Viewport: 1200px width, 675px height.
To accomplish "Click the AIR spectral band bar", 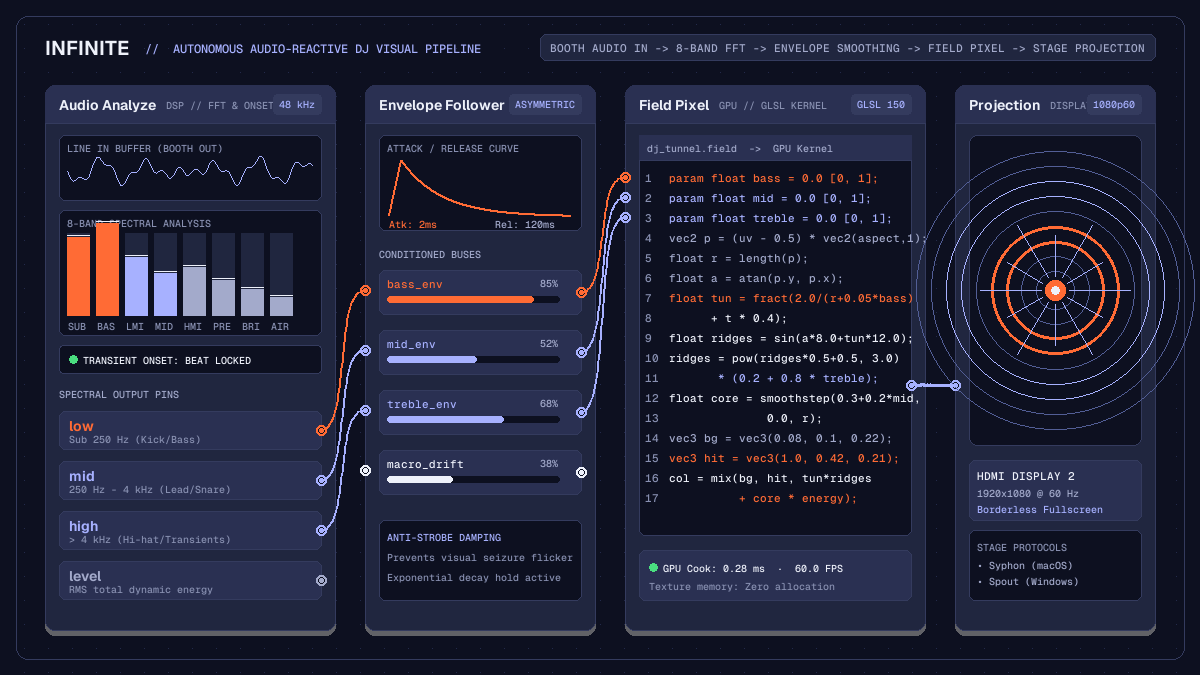I will (x=281, y=275).
